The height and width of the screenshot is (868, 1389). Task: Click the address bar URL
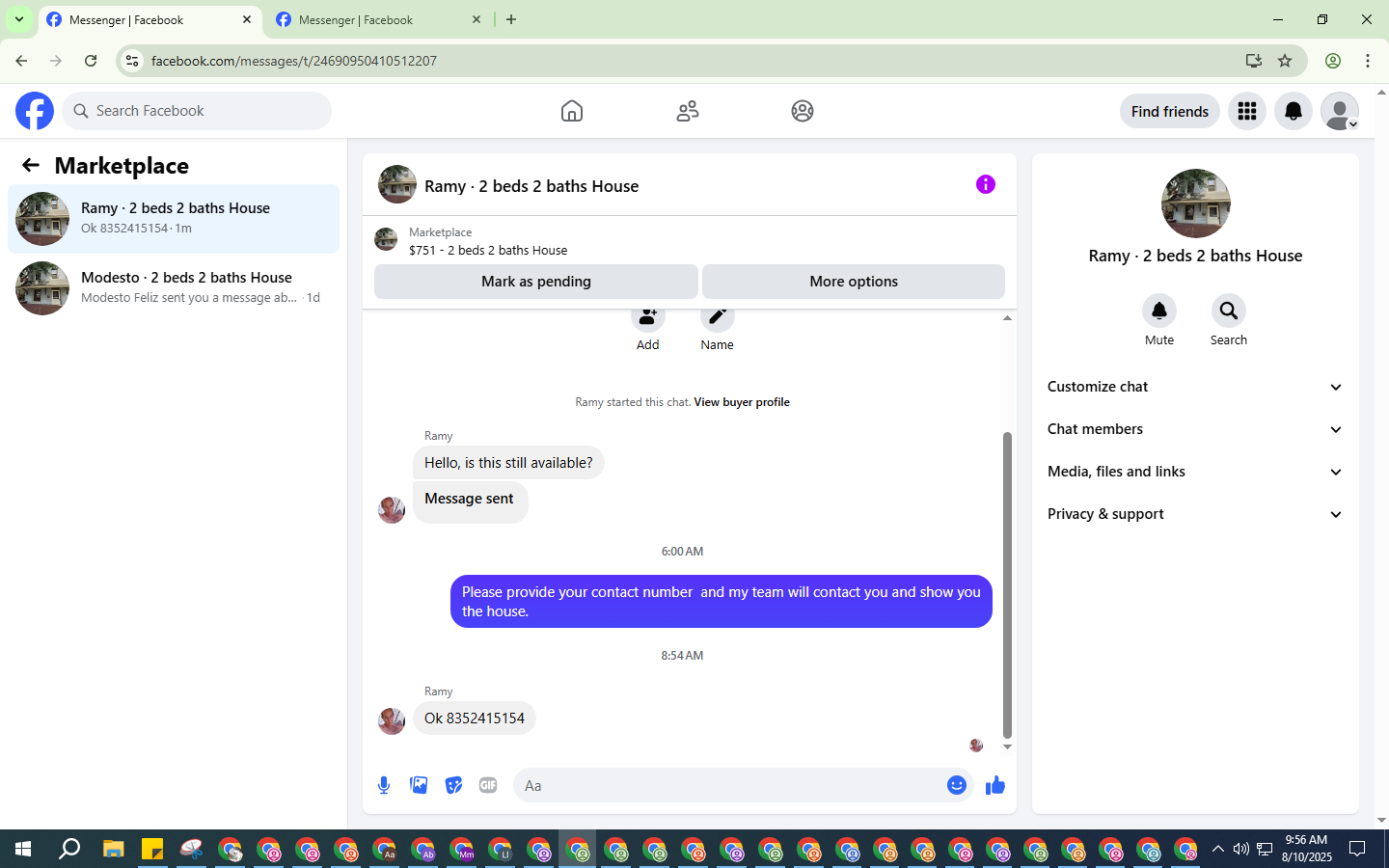click(x=294, y=61)
